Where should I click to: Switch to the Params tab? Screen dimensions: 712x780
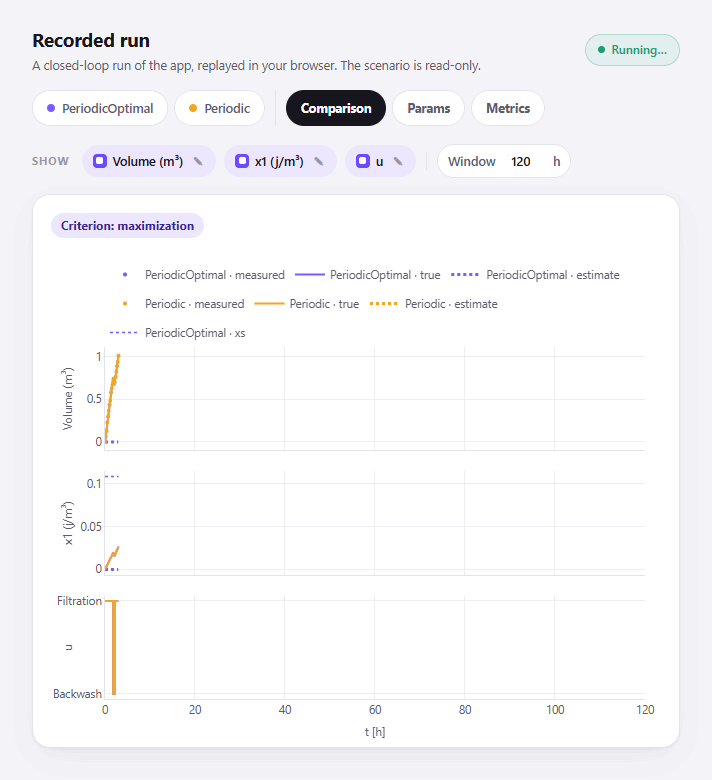click(428, 108)
